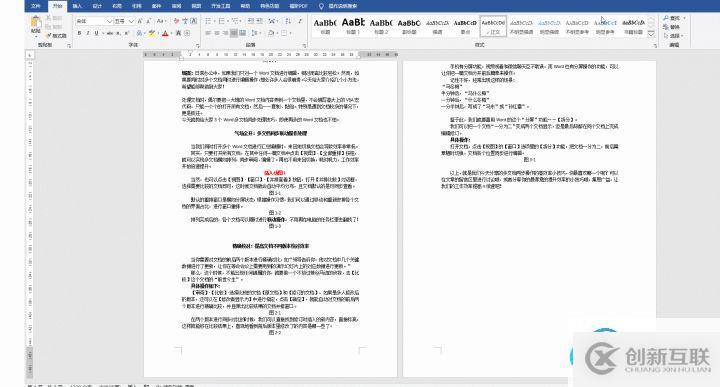Toggle underline formatting

pyautogui.click(x=96, y=34)
